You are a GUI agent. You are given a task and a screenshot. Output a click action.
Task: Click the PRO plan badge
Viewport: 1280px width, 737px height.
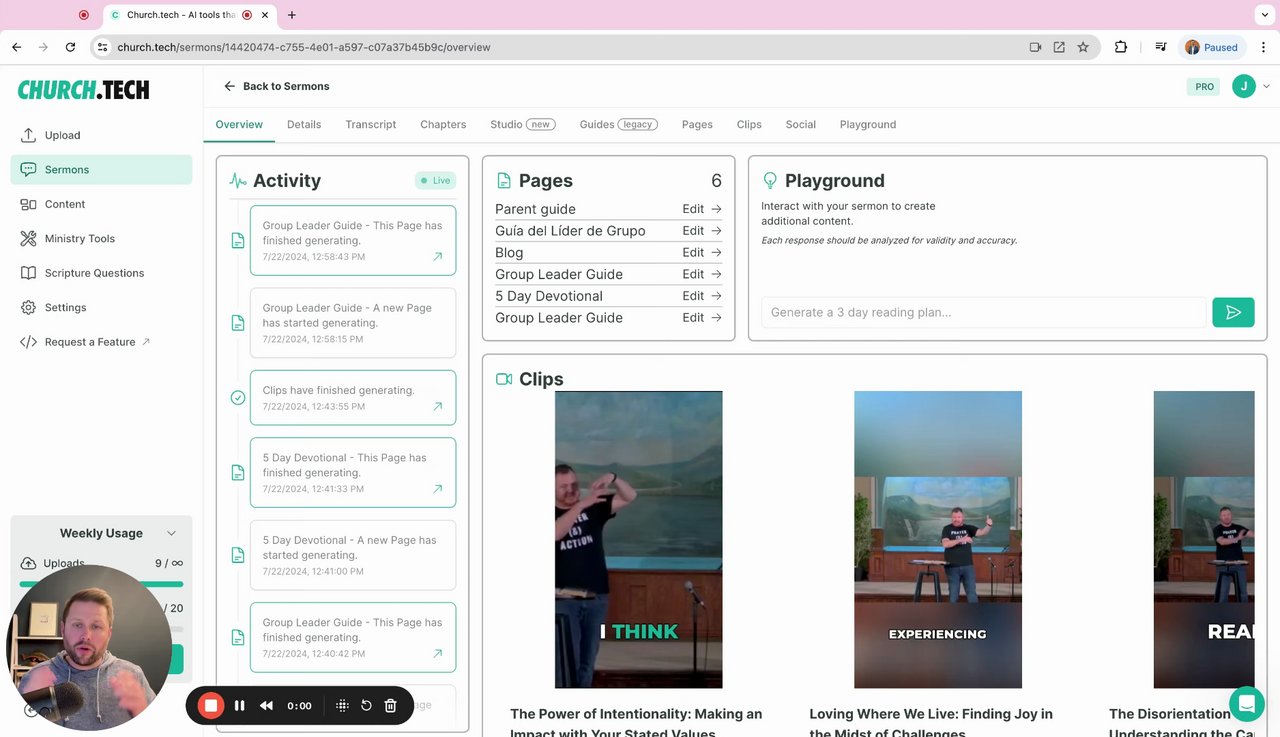[1204, 87]
